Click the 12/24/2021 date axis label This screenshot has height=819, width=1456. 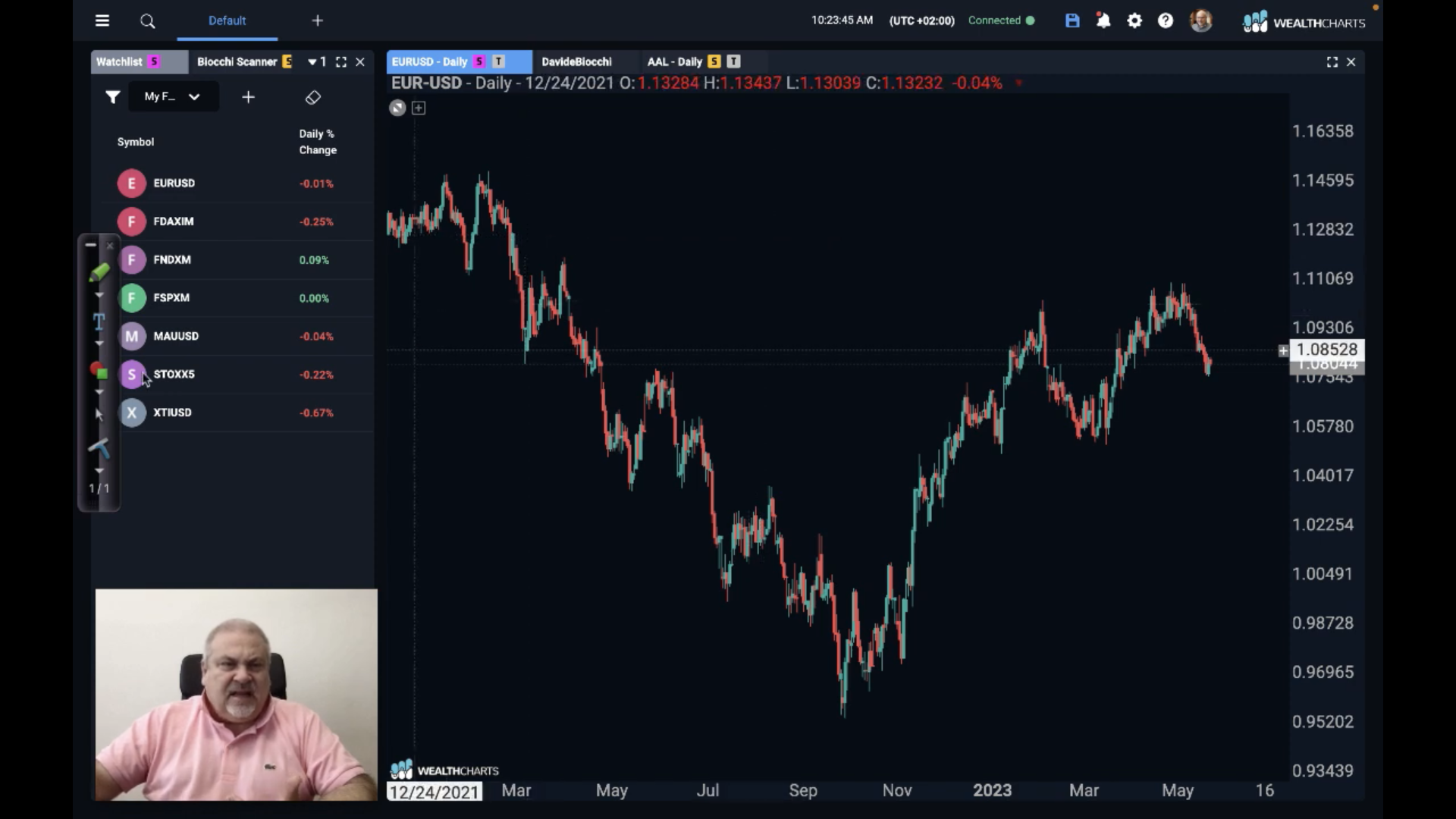[x=435, y=792]
